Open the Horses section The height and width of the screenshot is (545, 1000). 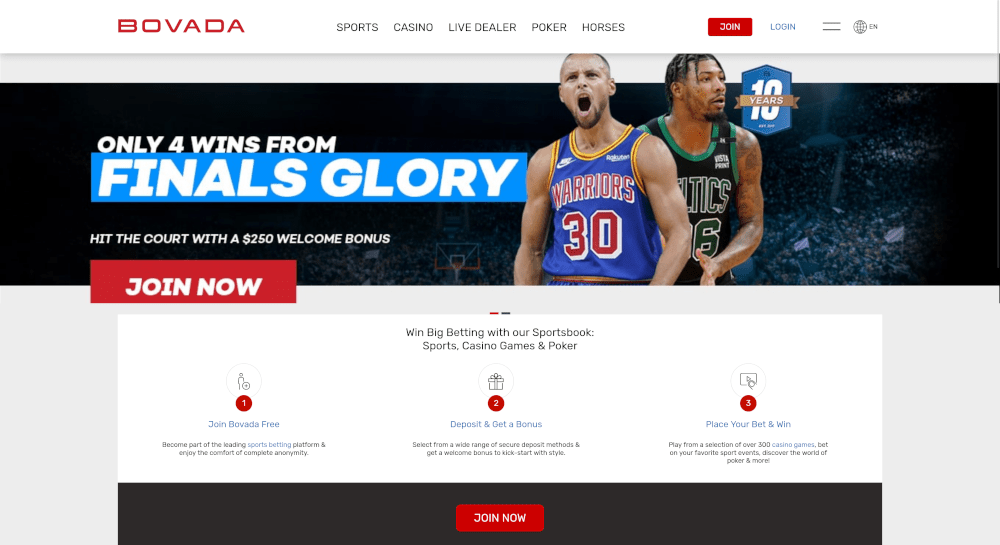603,27
